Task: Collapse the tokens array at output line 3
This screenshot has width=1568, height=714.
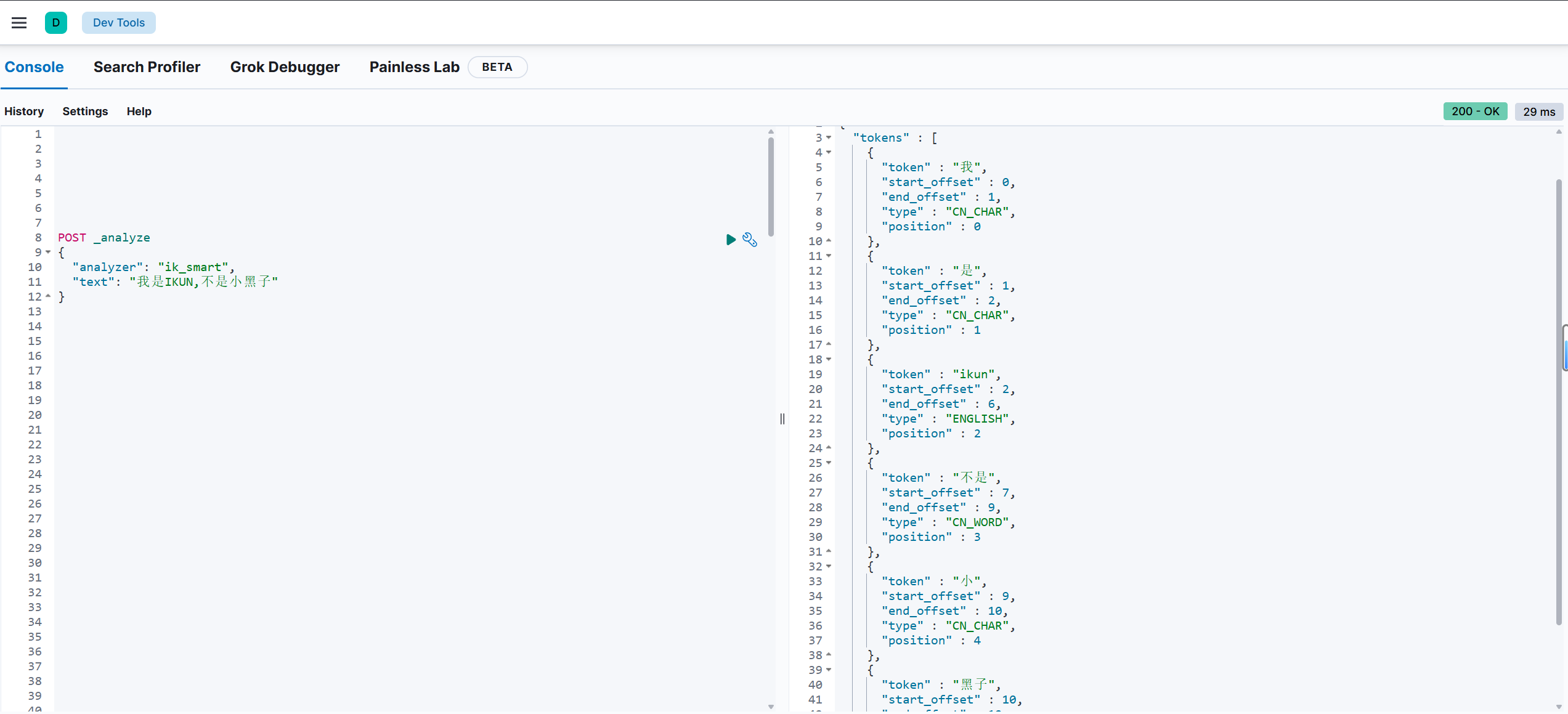Action: pos(829,137)
